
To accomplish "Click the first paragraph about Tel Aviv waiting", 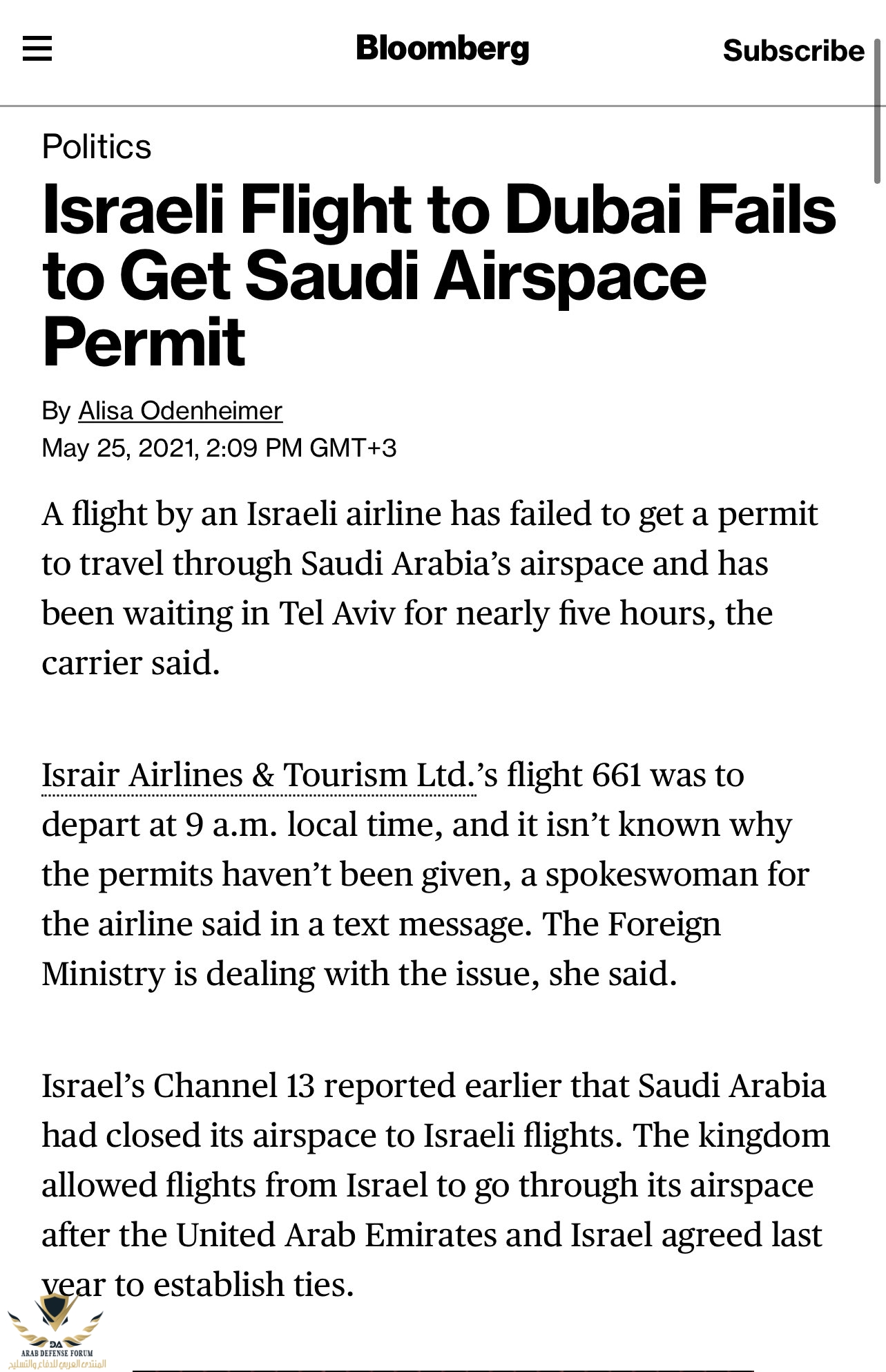I will [430, 588].
